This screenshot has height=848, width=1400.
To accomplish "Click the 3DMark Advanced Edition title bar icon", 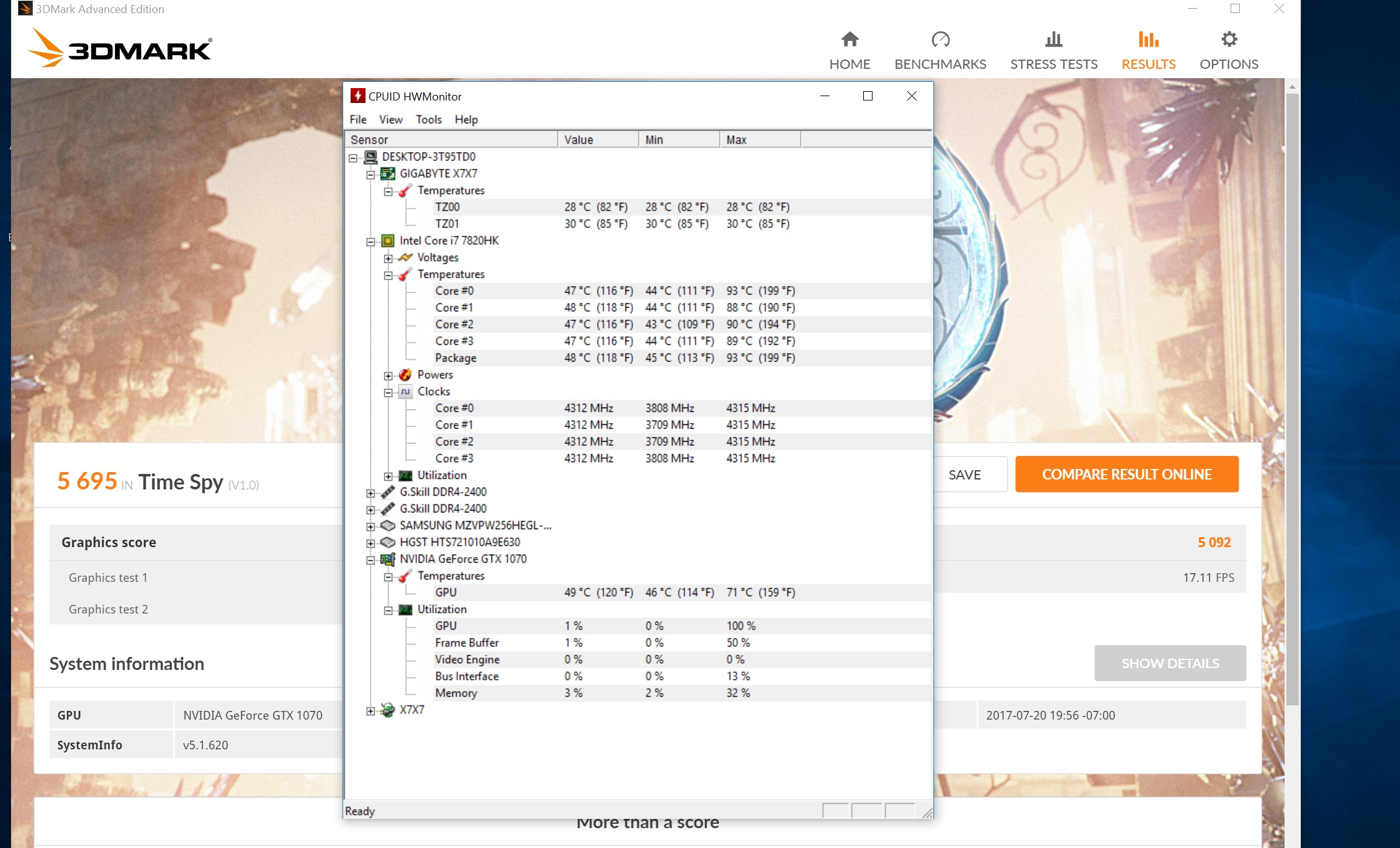I will [x=25, y=9].
